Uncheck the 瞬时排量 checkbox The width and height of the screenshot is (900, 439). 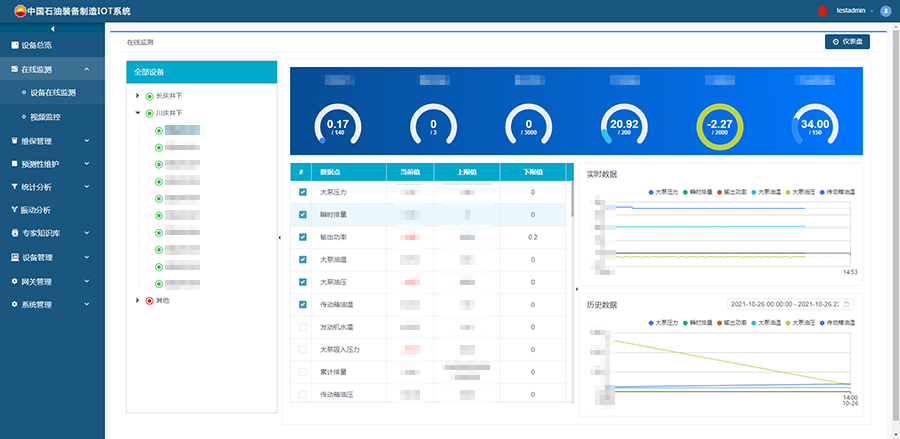(302, 215)
